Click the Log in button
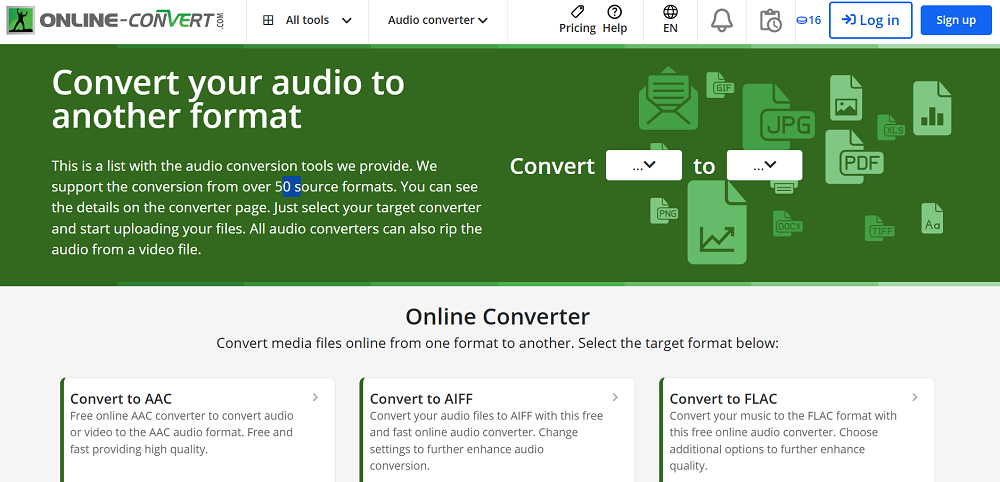Image resolution: width=1000 pixels, height=482 pixels. coord(871,20)
